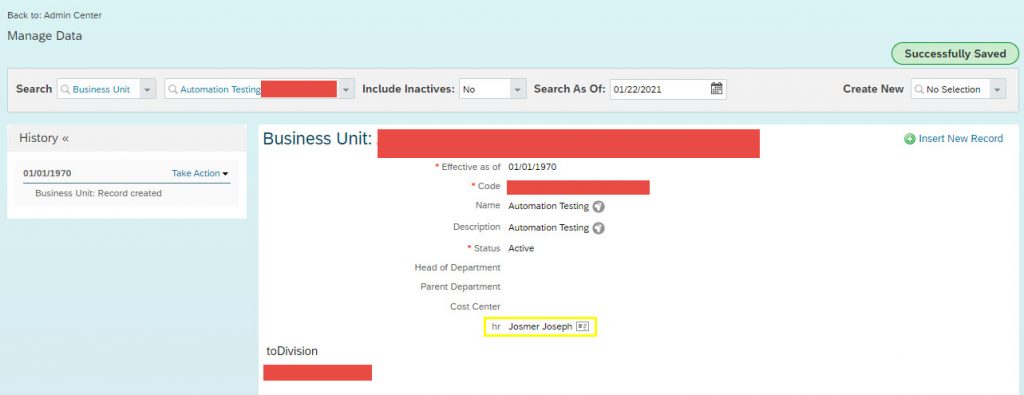The image size is (1024, 395).
Task: Expand the Automation Testing record dropdown
Action: click(x=346, y=89)
